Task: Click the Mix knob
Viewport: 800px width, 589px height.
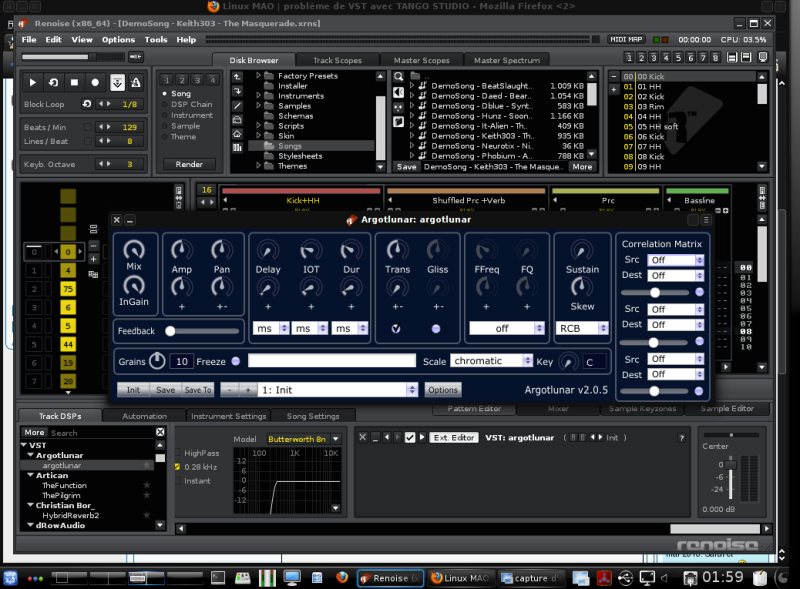Action: click(134, 250)
